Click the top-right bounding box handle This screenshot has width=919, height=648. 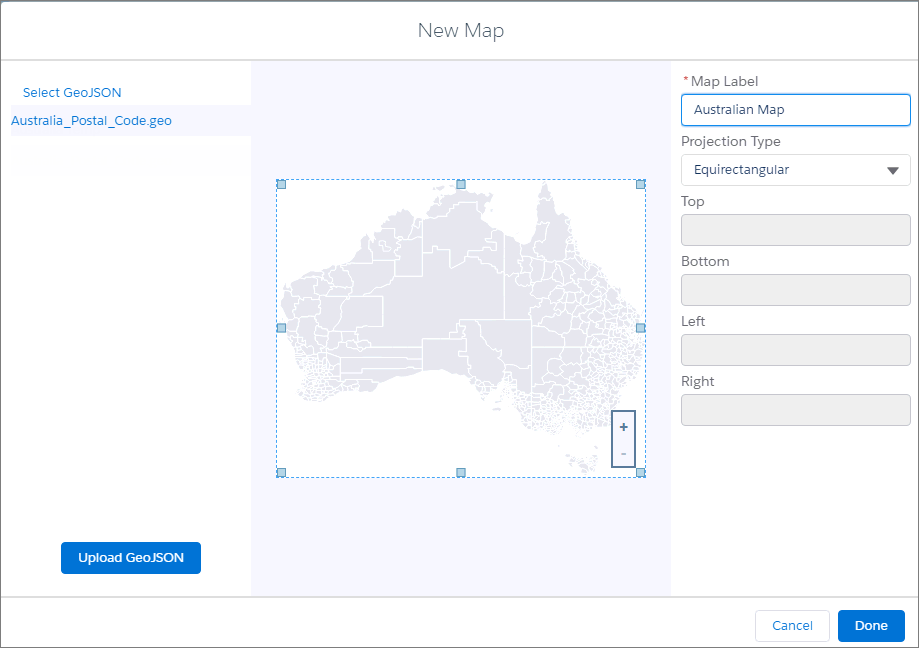tap(641, 185)
